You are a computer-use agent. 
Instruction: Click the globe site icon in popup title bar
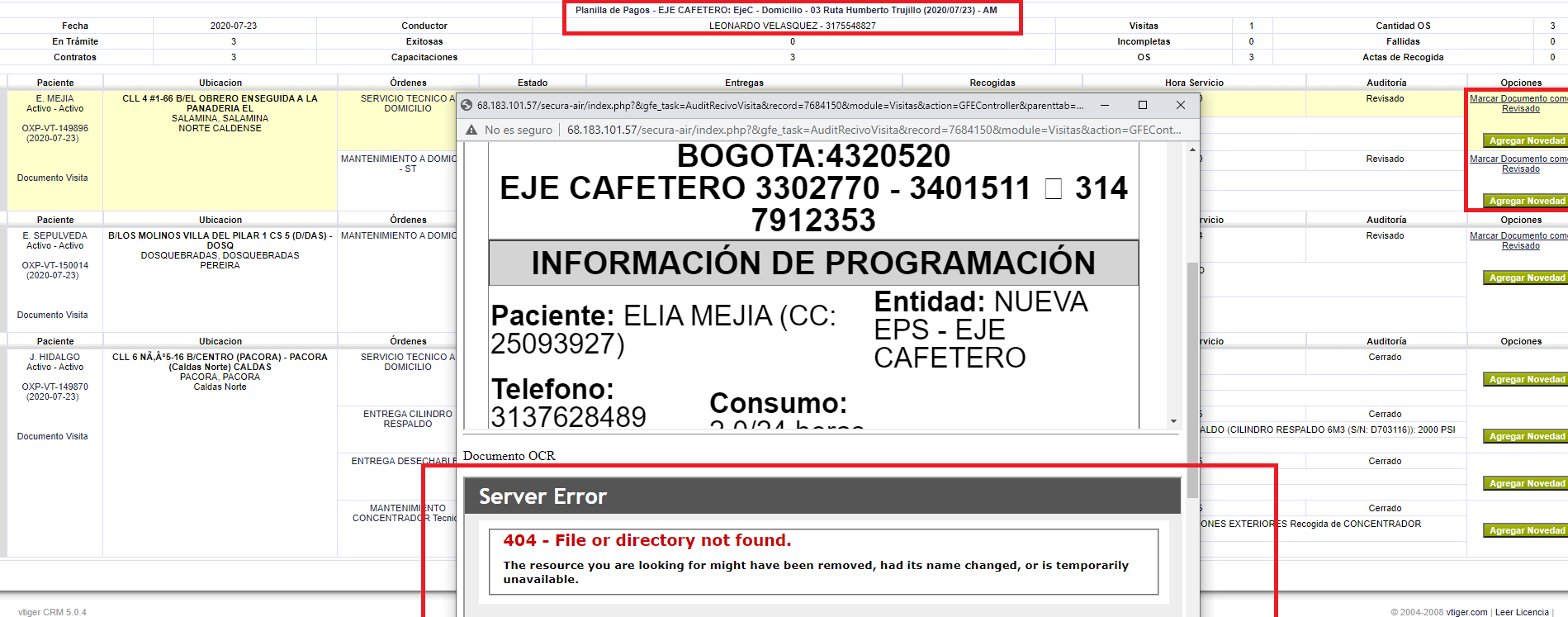click(467, 105)
